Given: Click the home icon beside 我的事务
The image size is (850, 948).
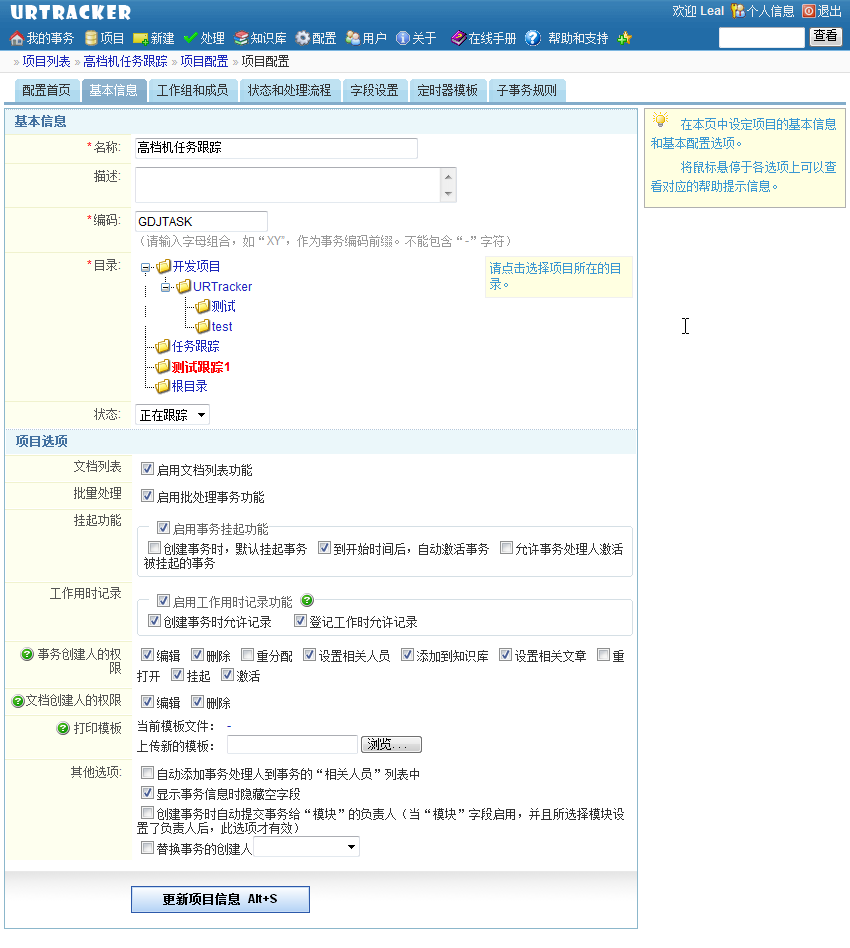Looking at the screenshot, I should (17, 38).
